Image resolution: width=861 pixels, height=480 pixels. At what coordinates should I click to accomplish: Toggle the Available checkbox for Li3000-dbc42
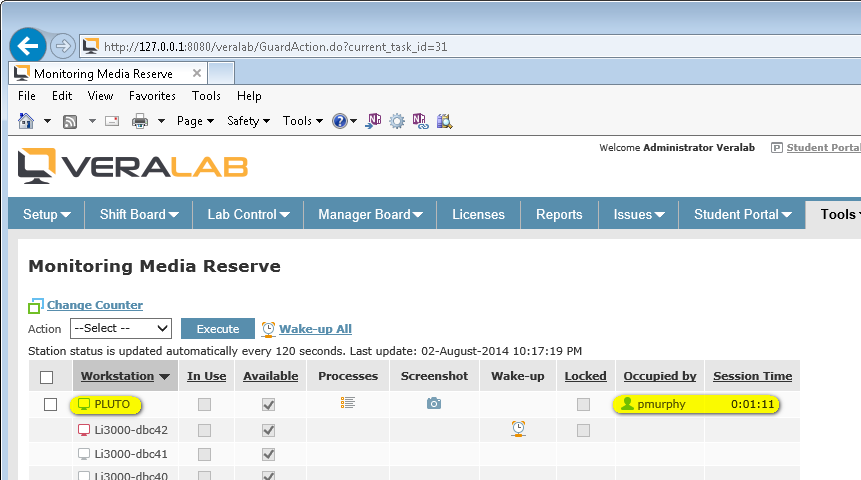pyautogui.click(x=269, y=431)
